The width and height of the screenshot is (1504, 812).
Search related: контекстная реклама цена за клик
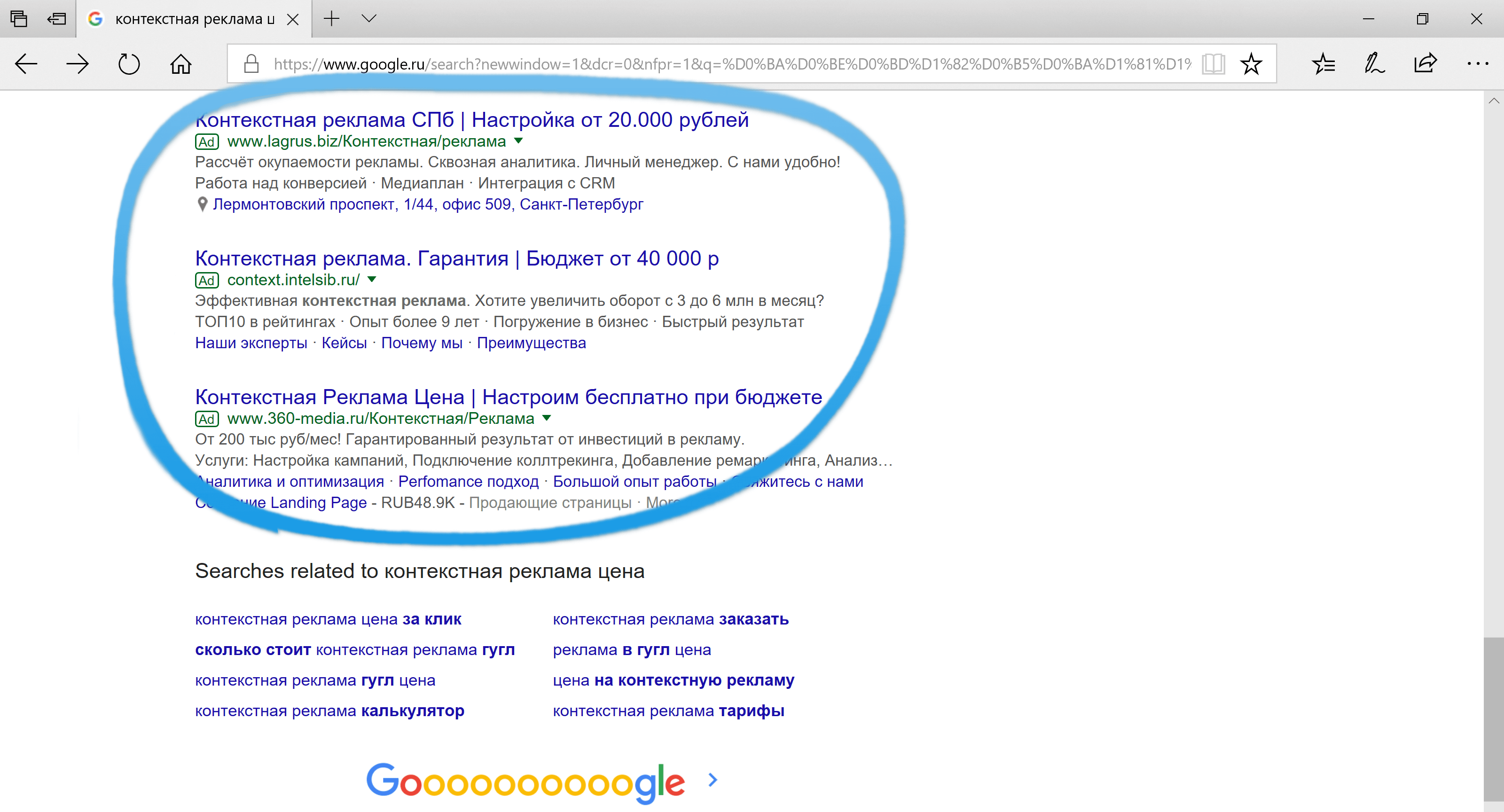(328, 619)
